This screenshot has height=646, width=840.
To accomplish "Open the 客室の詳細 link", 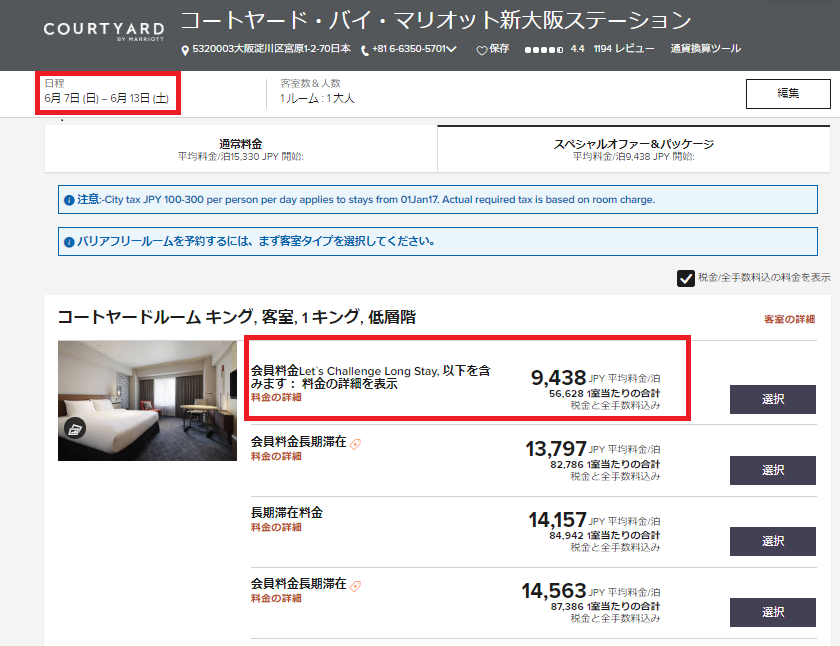I will (x=789, y=319).
